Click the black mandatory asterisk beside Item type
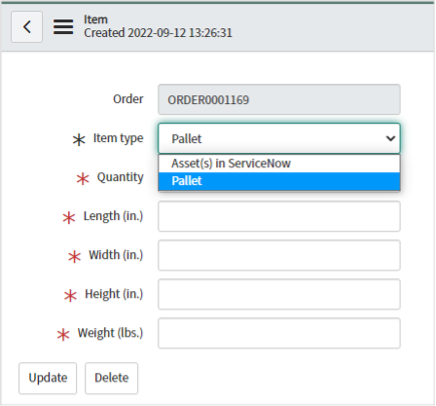This screenshot has width=436, height=406. point(79,139)
